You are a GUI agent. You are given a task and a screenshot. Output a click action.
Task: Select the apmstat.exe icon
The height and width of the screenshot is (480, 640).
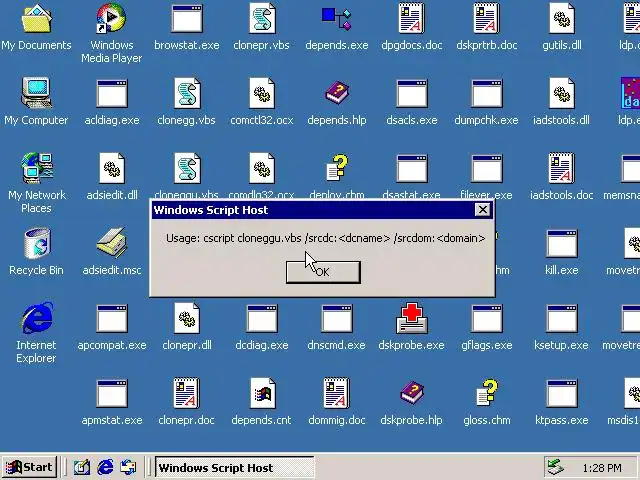pyautogui.click(x=111, y=394)
